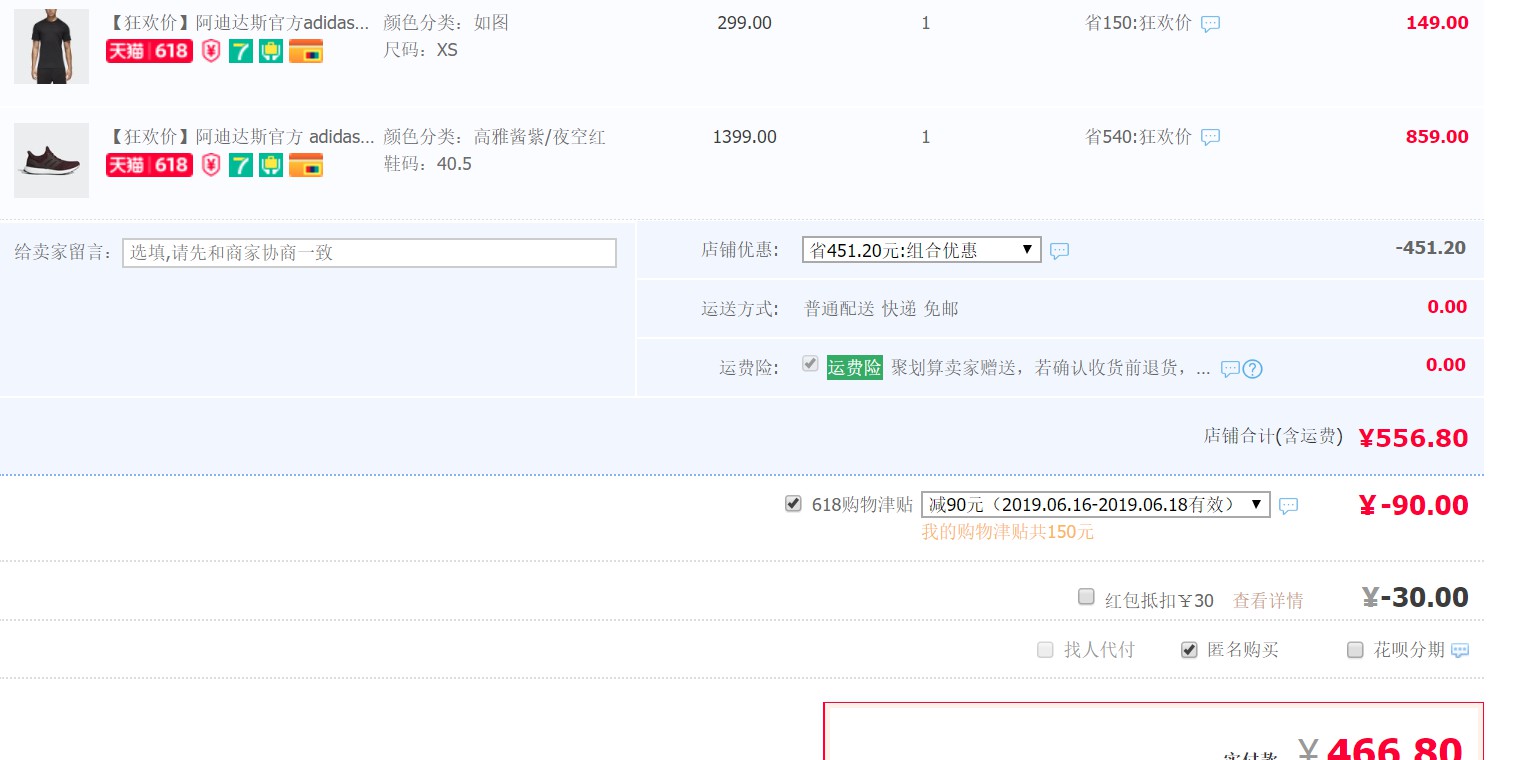
Task: Toggle the 运费险 checkbox
Action: point(810,364)
